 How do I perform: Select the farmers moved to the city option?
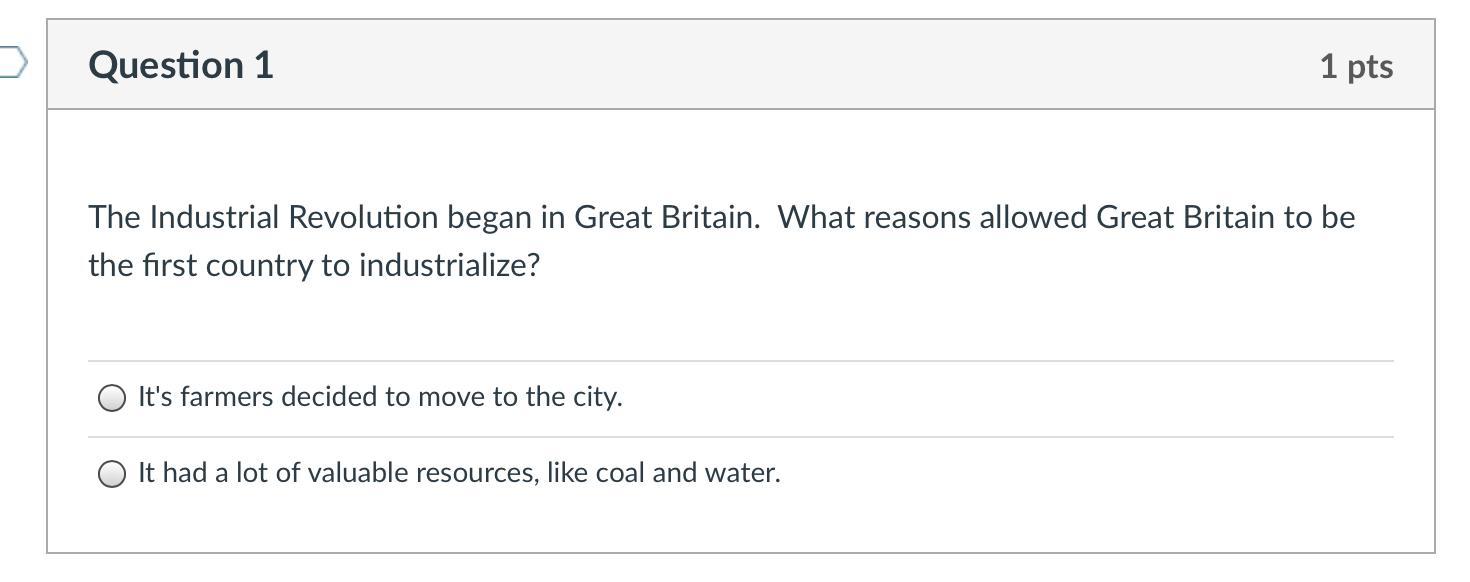(x=112, y=398)
